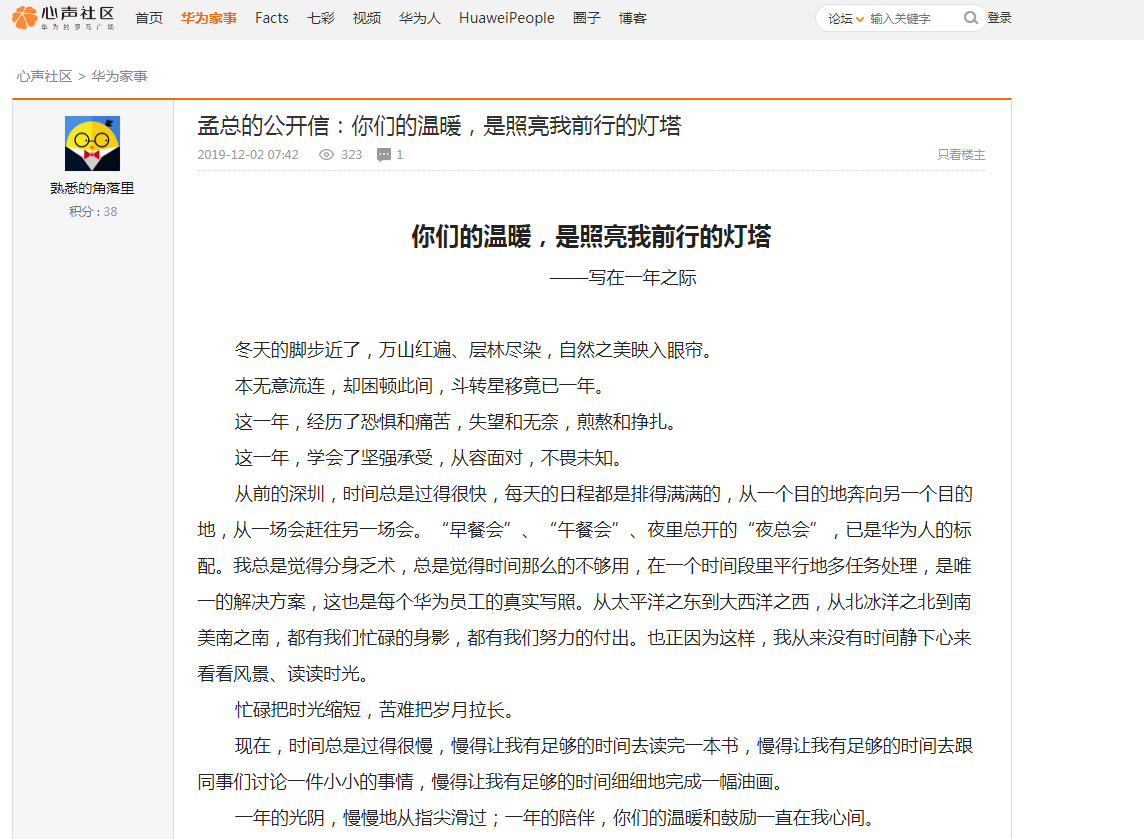Click the 登录 login link
This screenshot has height=839, width=1144.
point(999,18)
